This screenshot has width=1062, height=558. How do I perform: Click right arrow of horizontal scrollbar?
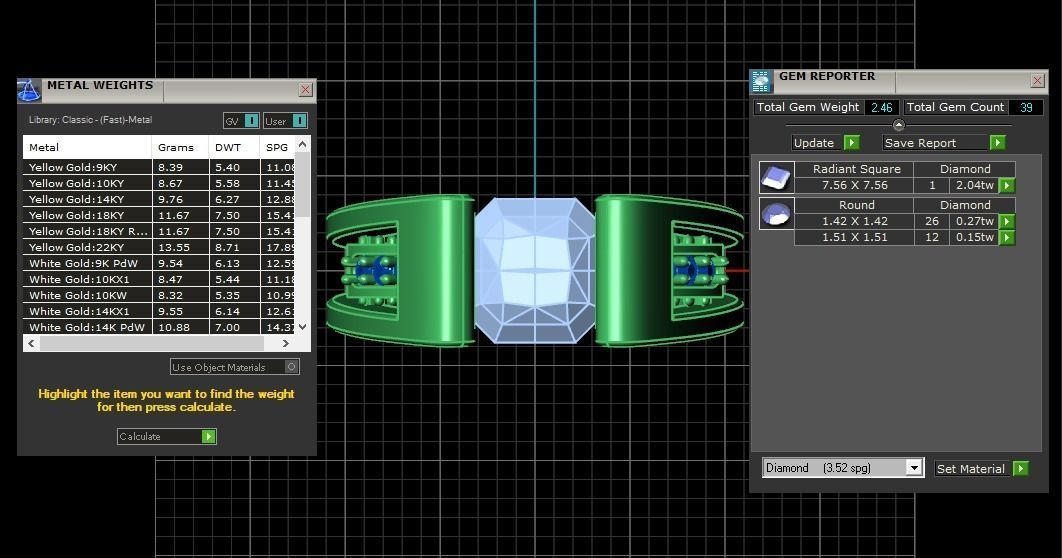tap(286, 343)
